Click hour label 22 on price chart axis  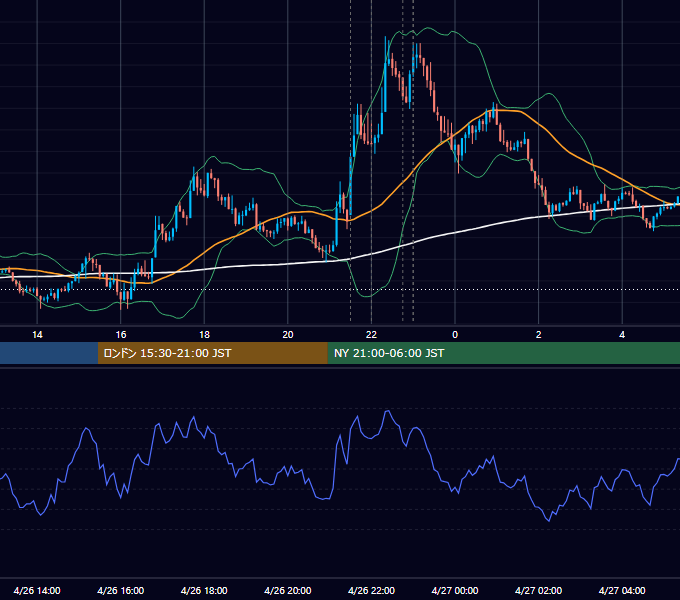pos(371,335)
